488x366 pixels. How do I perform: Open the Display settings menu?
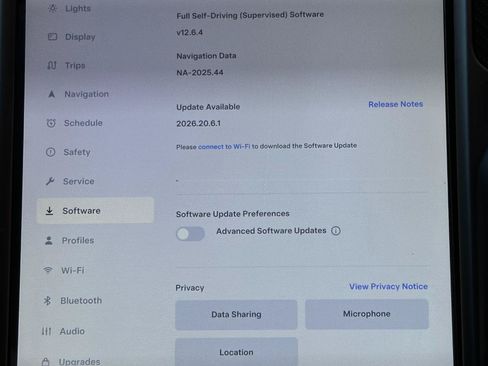pyautogui.click(x=80, y=36)
